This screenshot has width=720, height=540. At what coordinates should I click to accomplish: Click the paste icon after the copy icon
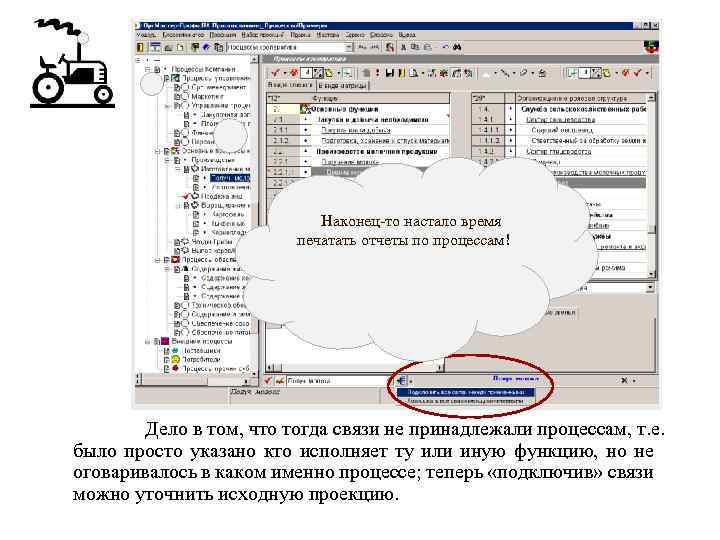[x=428, y=47]
